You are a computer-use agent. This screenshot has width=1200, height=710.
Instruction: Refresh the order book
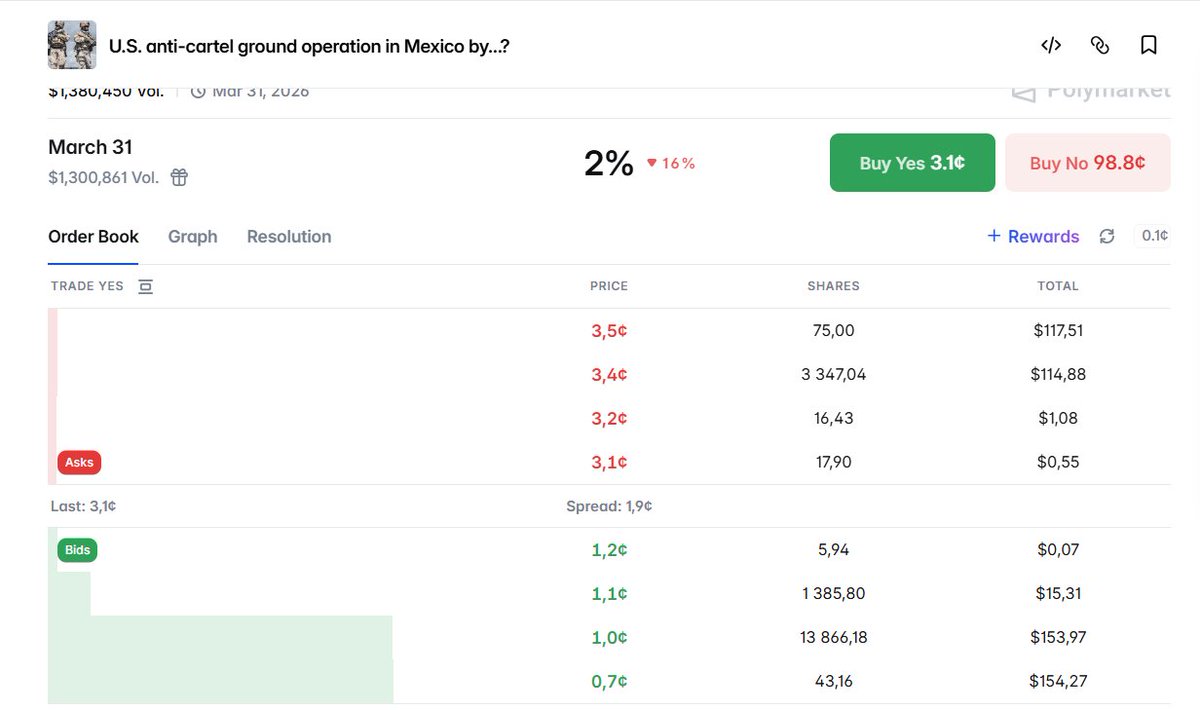pyautogui.click(x=1107, y=236)
